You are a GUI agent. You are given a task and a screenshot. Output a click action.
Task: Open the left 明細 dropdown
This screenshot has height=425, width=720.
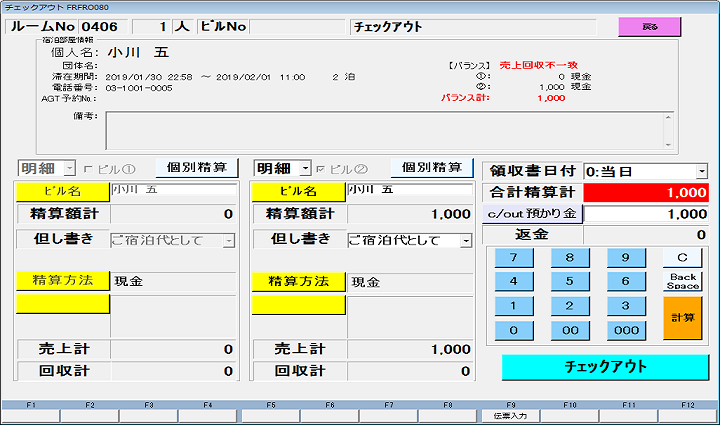(x=69, y=168)
